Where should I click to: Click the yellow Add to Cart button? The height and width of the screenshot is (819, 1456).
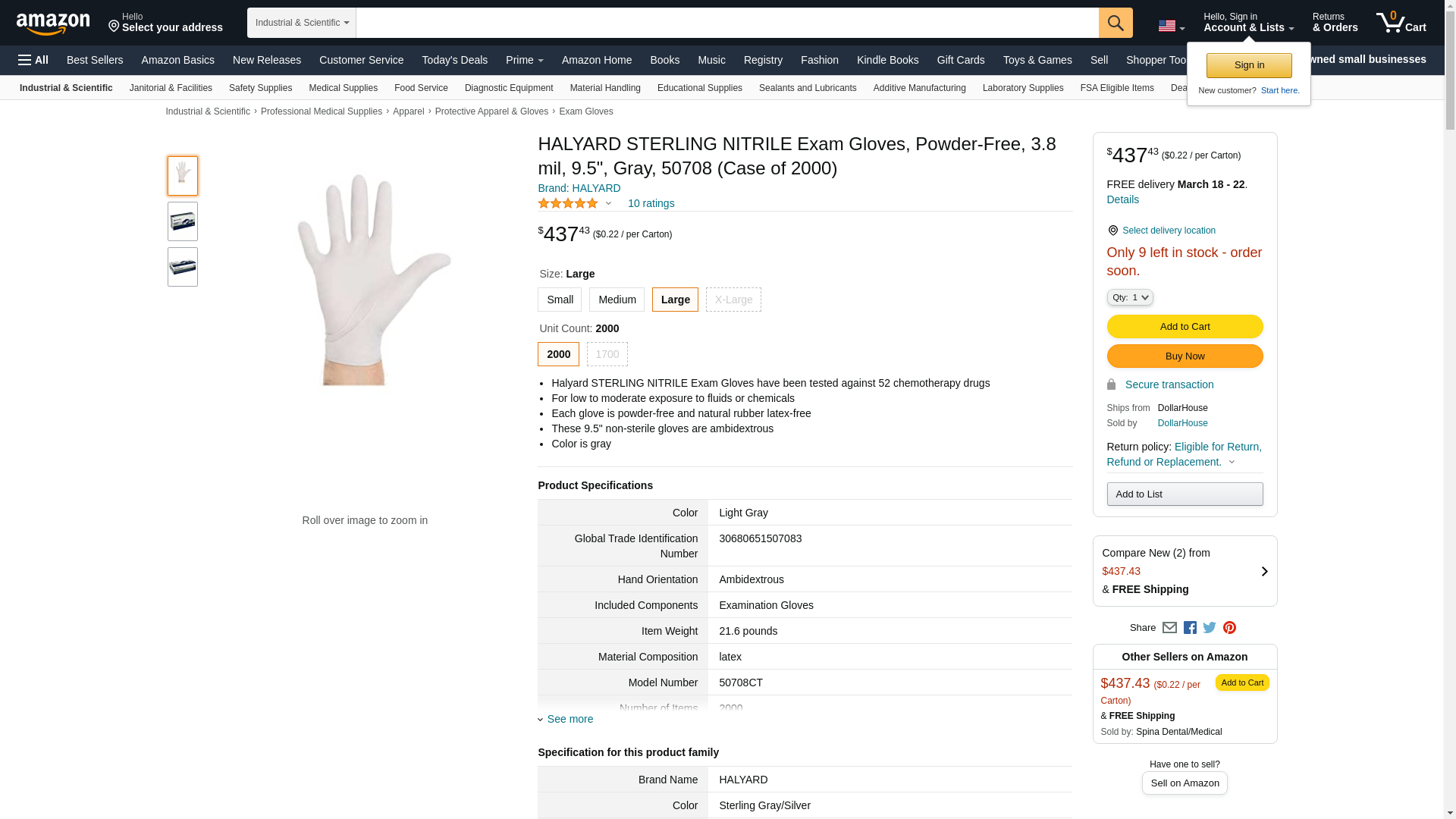click(x=1185, y=326)
